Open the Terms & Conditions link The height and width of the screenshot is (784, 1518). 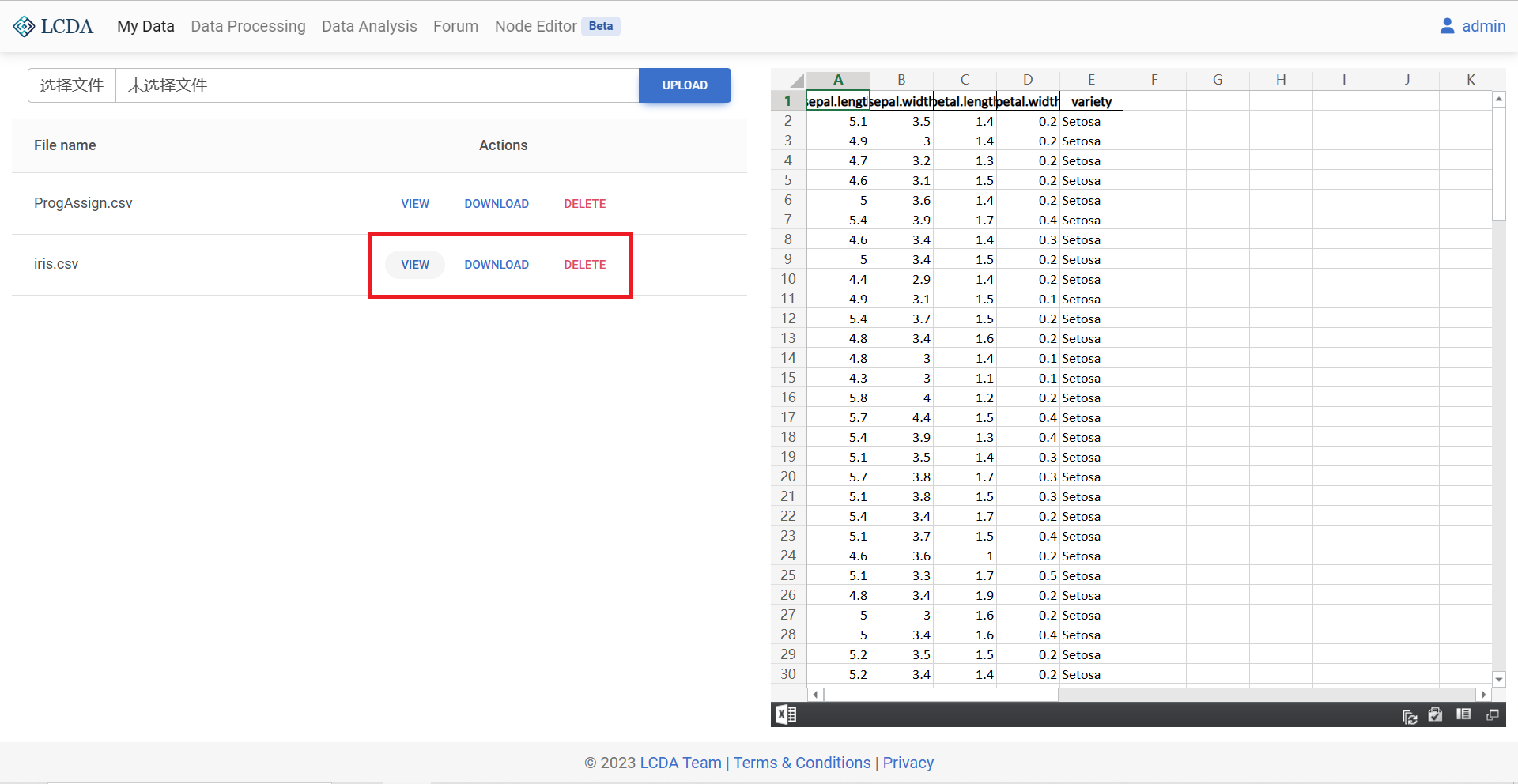point(802,763)
